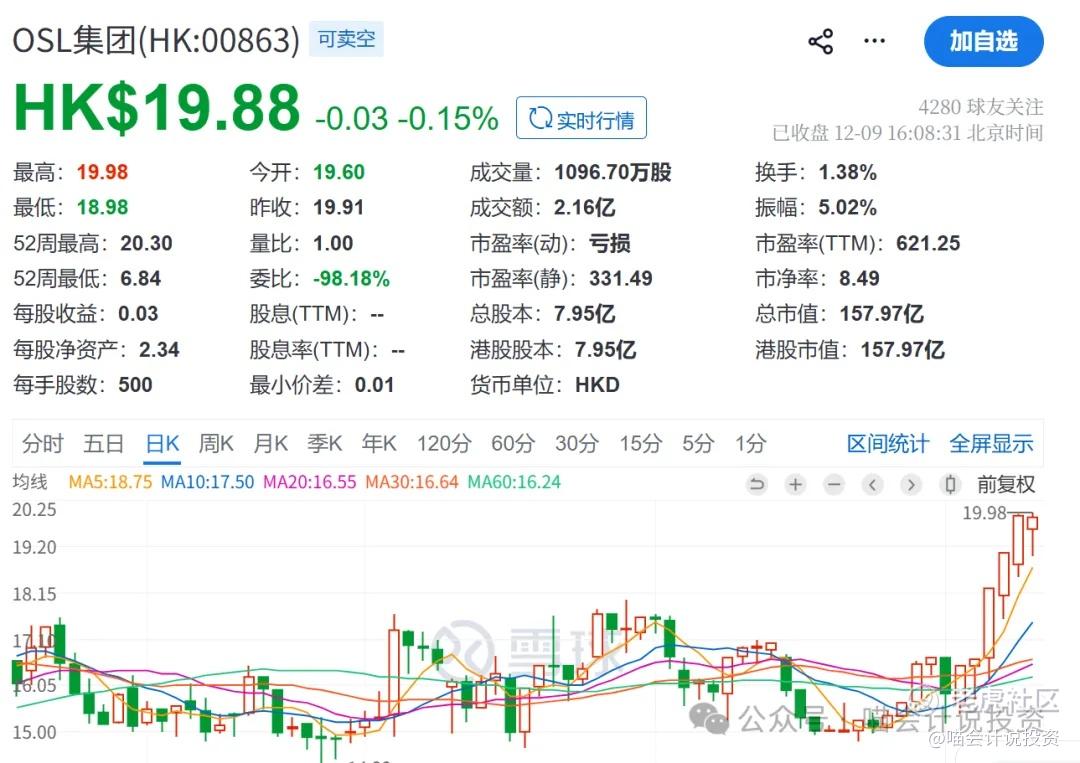Select the 1分 chart tab
The image size is (1080, 763).
751,443
